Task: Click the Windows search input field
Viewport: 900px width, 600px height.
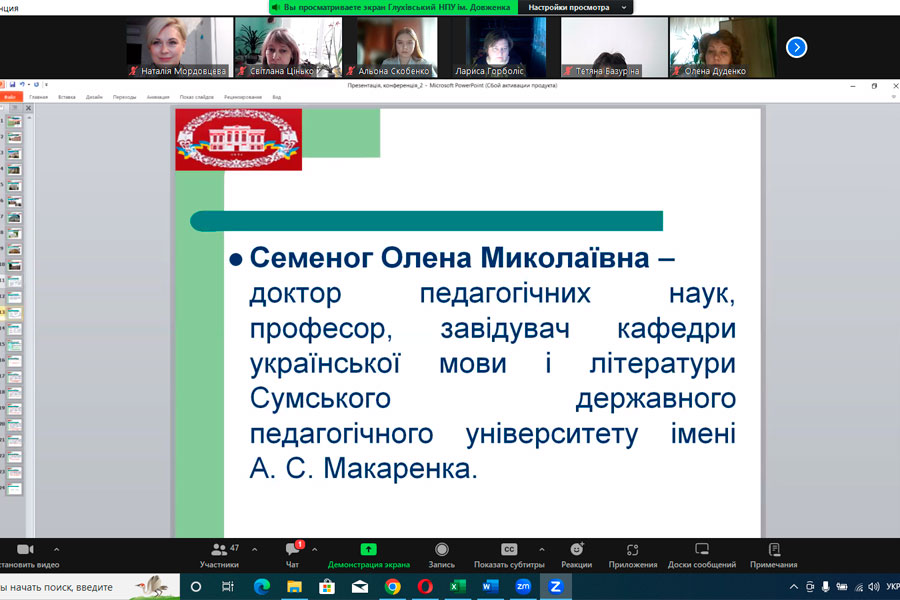Action: tap(89, 587)
